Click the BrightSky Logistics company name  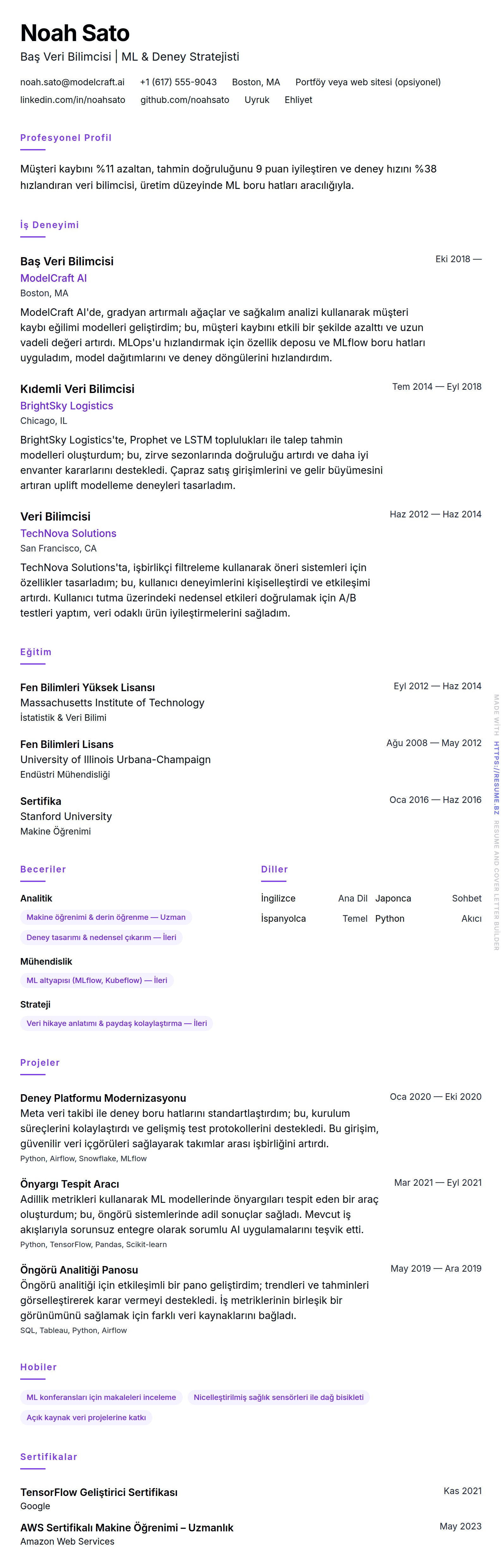(x=66, y=406)
